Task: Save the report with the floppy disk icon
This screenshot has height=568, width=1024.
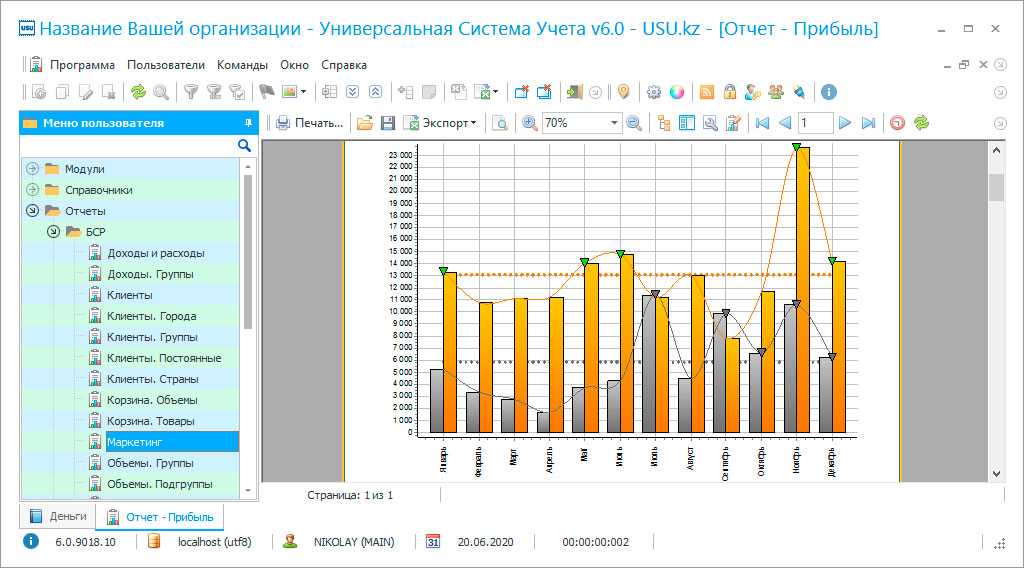Action: [387, 123]
